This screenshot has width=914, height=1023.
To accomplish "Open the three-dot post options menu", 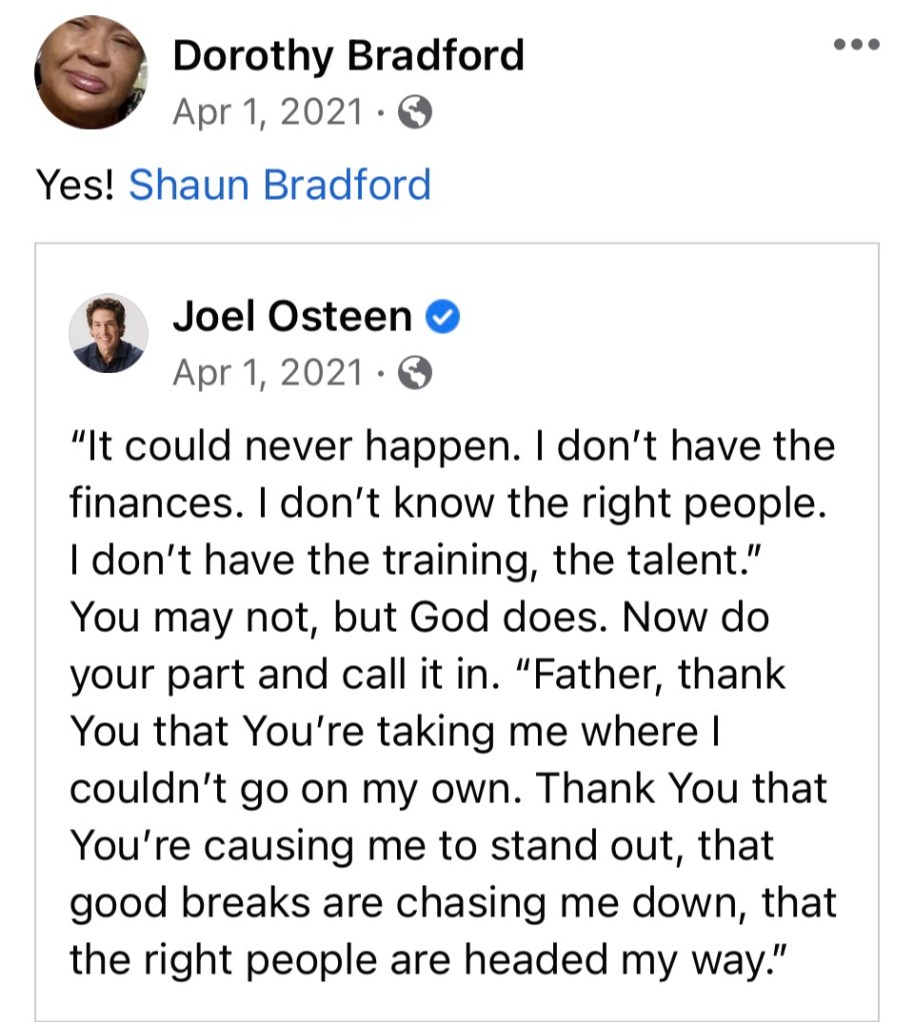I will tap(856, 44).
